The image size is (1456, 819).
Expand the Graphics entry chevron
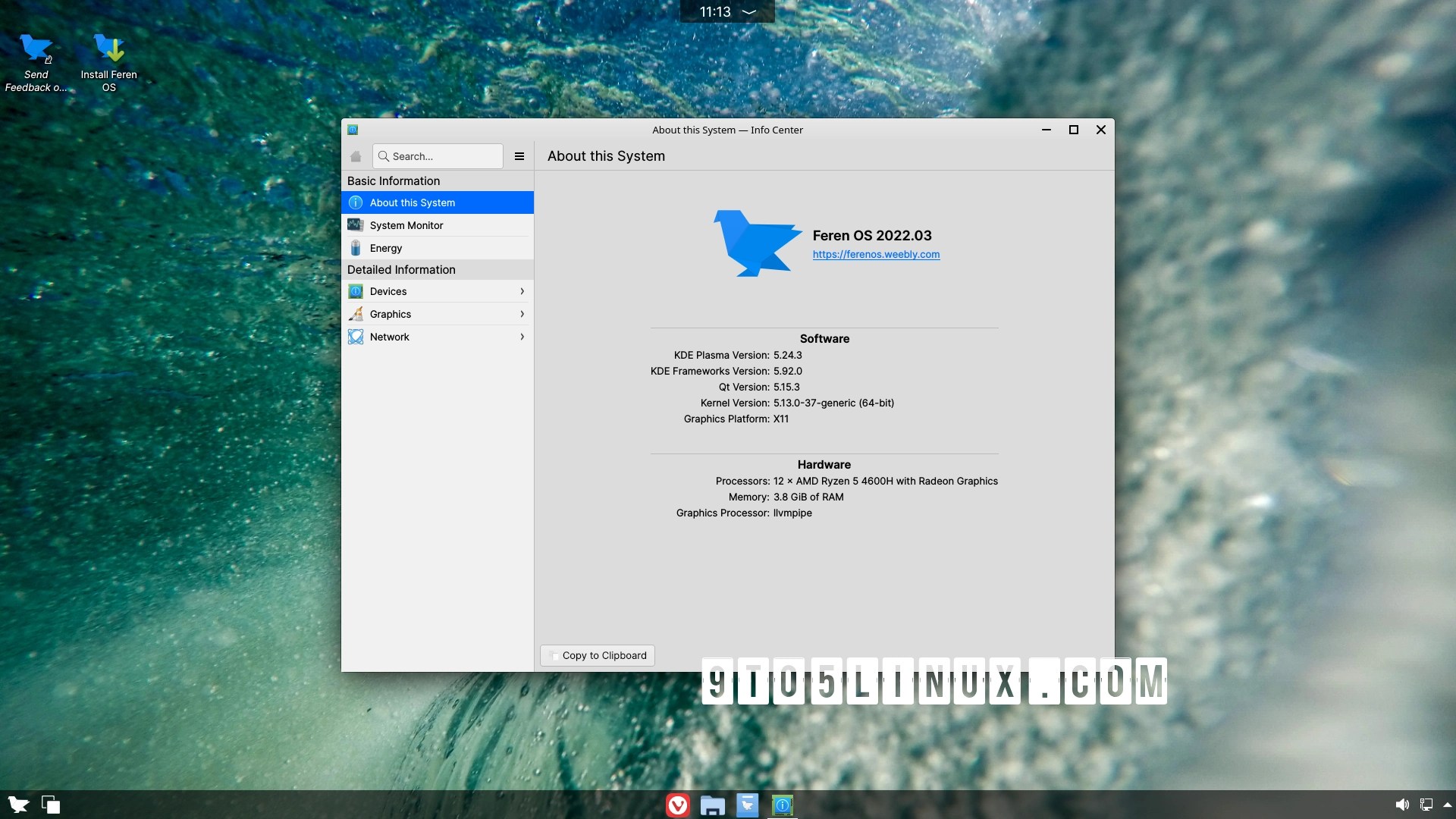[522, 314]
